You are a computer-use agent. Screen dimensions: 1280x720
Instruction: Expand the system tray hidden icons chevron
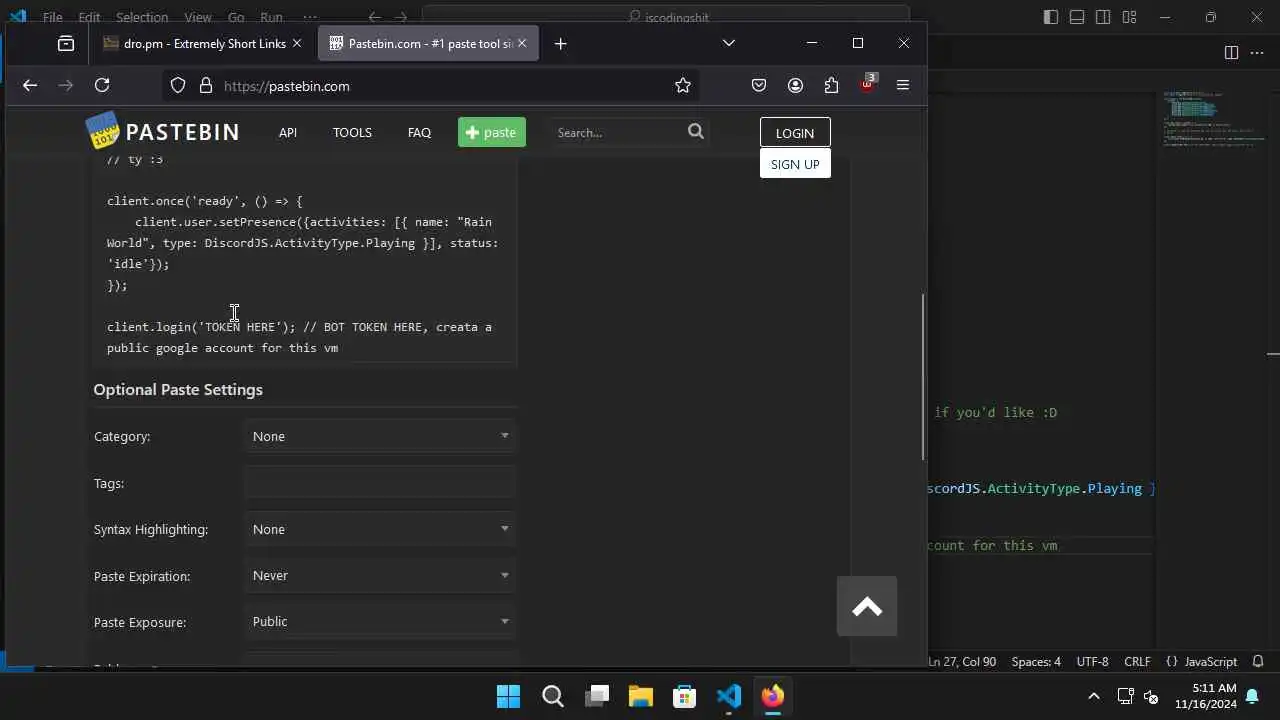tap(1094, 696)
